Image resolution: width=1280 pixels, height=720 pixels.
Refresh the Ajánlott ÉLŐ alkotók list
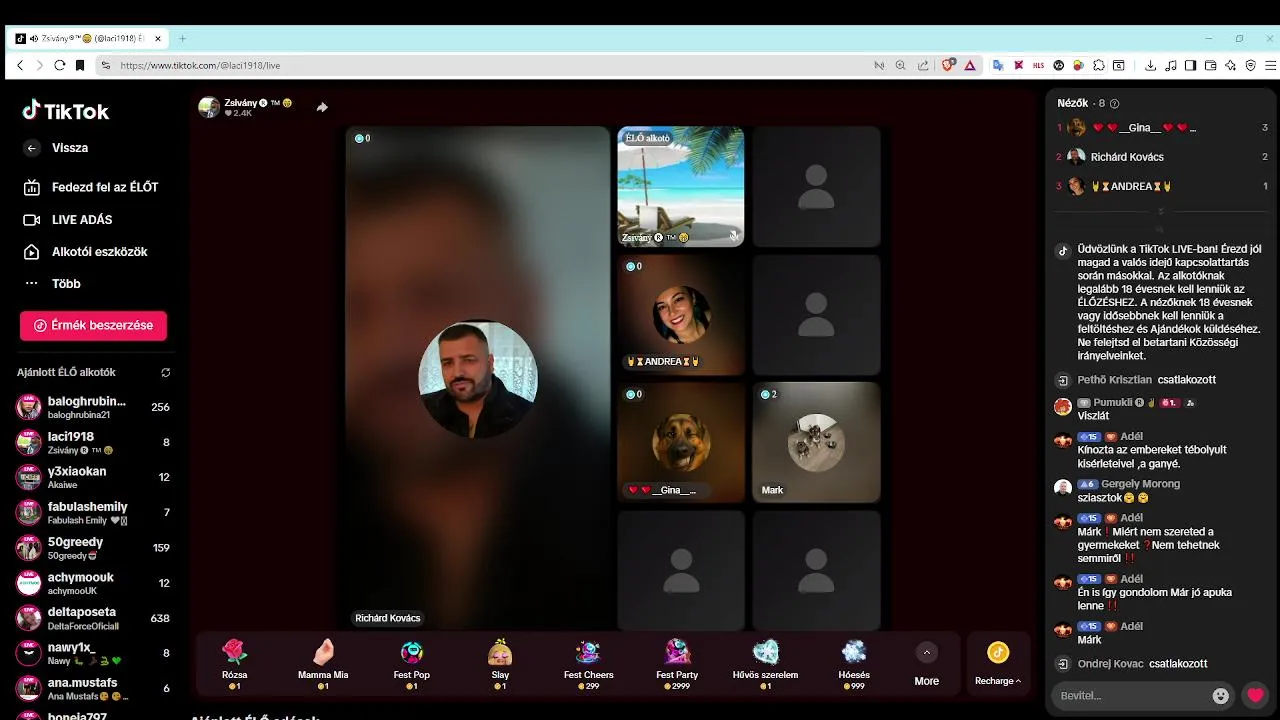pos(165,372)
